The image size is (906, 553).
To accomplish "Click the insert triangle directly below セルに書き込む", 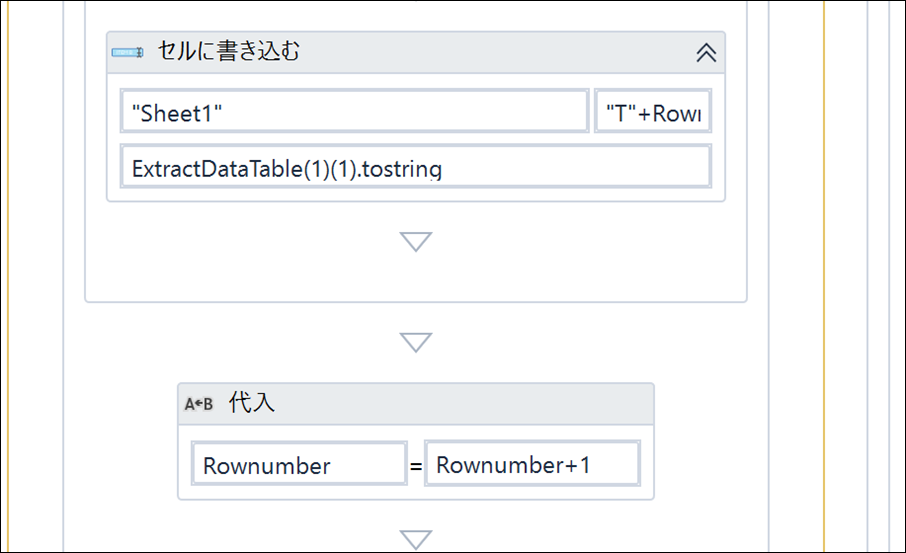I will point(416,242).
